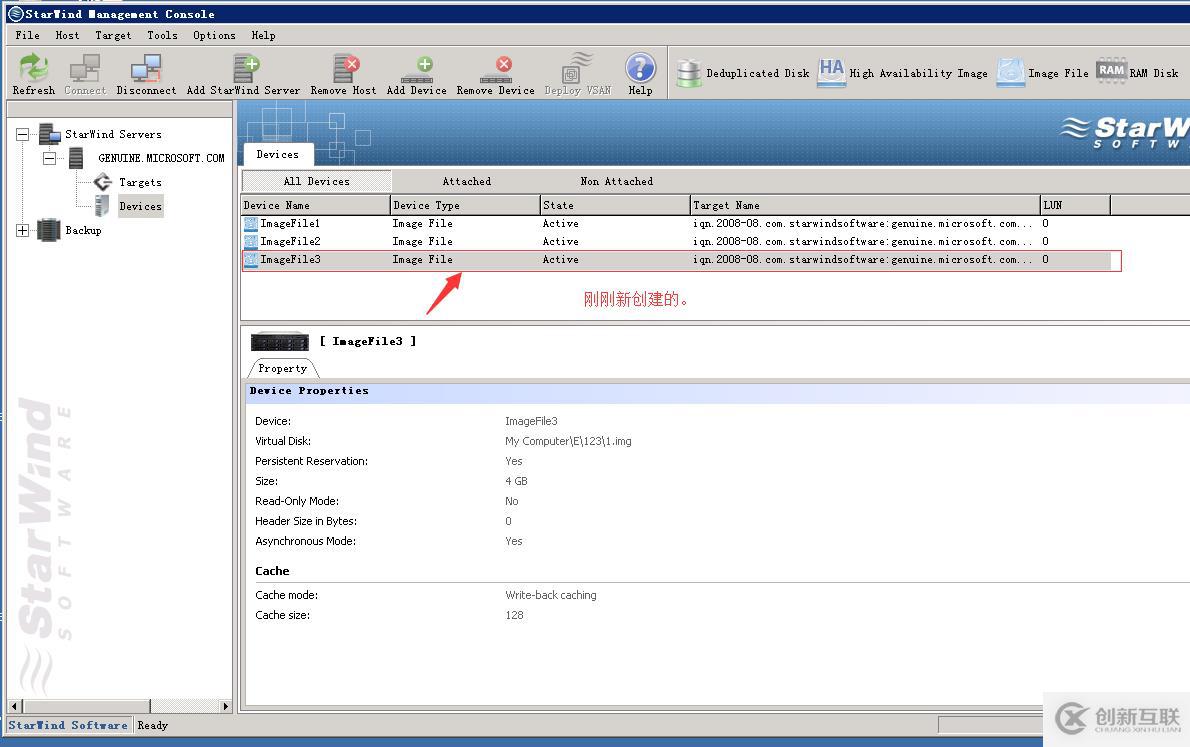Click the ImageFile2 row icon

point(250,241)
